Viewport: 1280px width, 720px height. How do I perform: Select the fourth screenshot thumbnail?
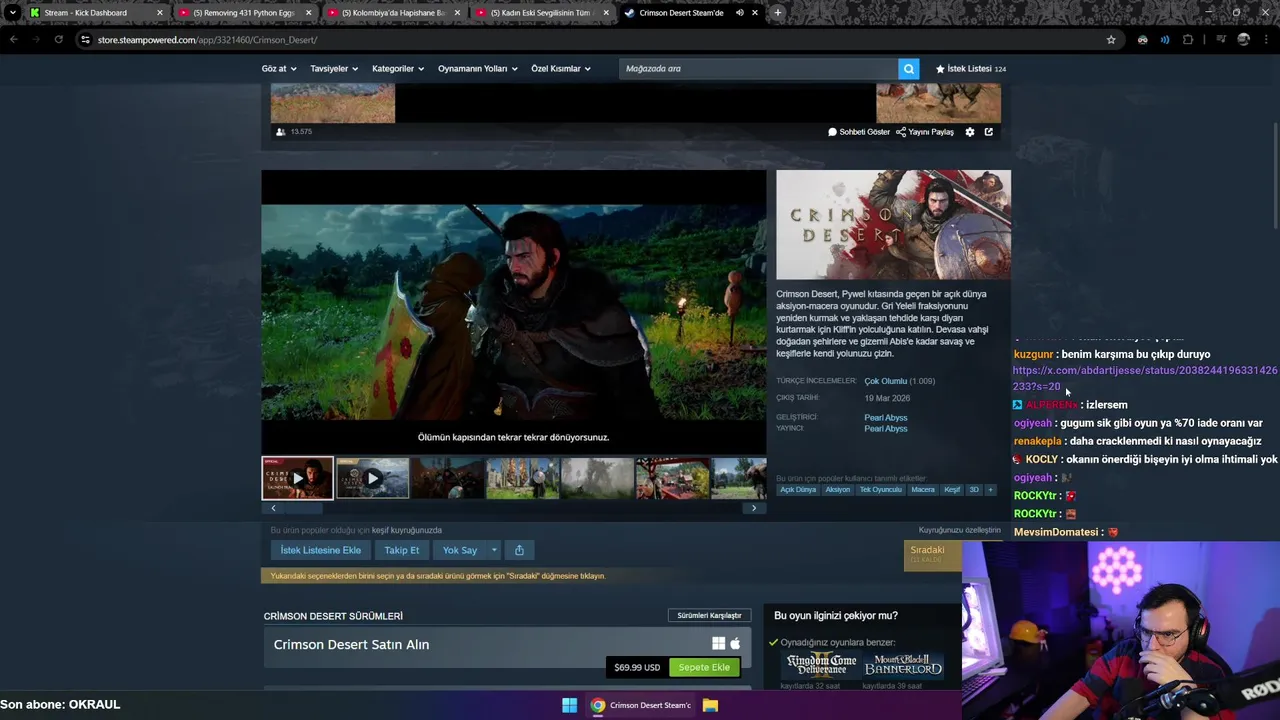point(522,478)
